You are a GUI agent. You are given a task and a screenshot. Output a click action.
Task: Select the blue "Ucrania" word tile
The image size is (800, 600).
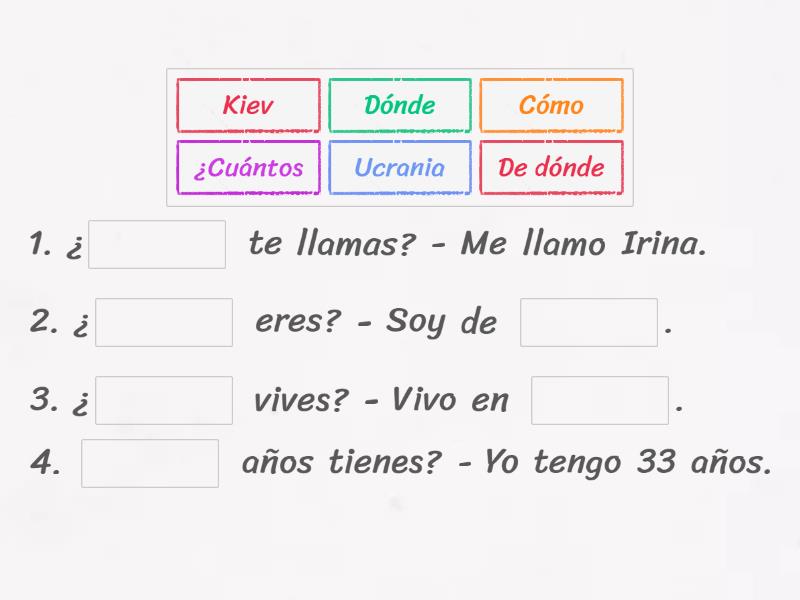pos(400,167)
